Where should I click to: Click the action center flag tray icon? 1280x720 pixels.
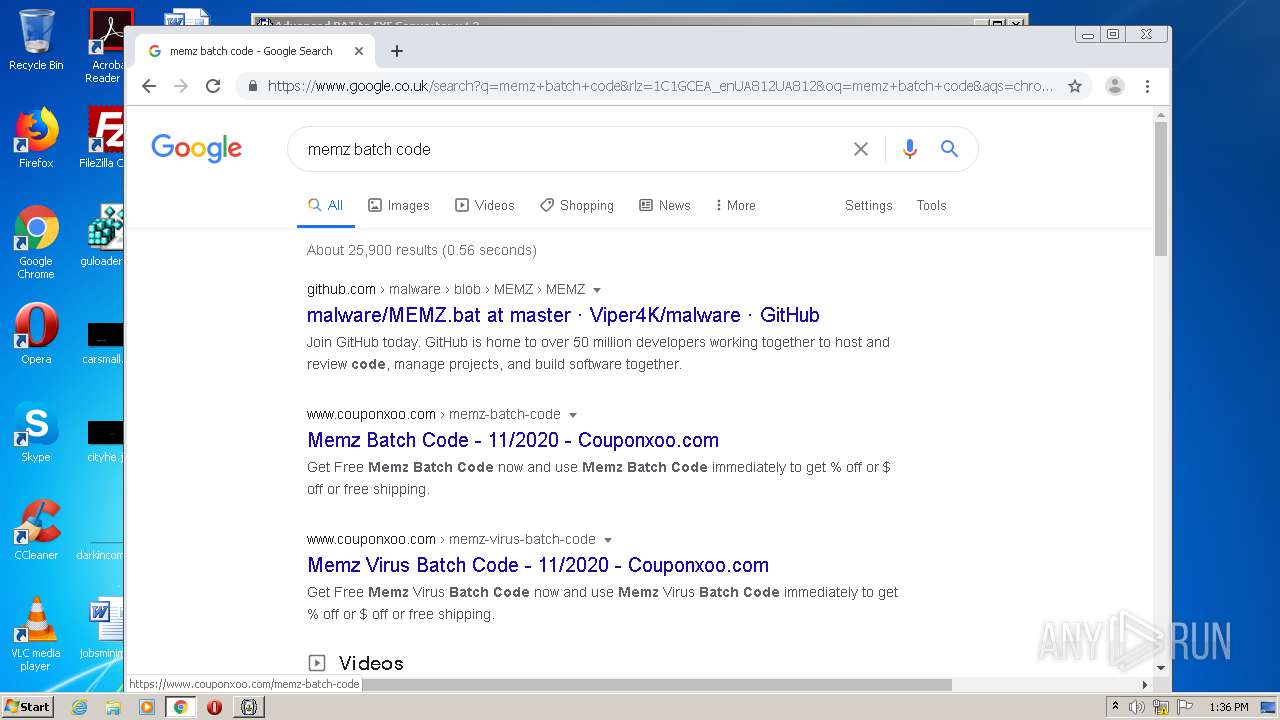coord(1184,707)
